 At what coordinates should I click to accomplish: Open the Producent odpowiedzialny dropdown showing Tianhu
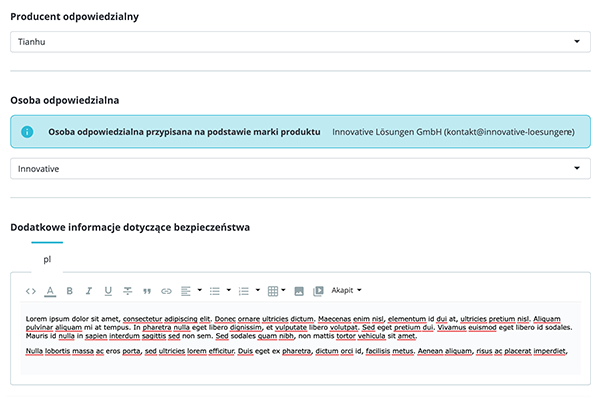300,42
